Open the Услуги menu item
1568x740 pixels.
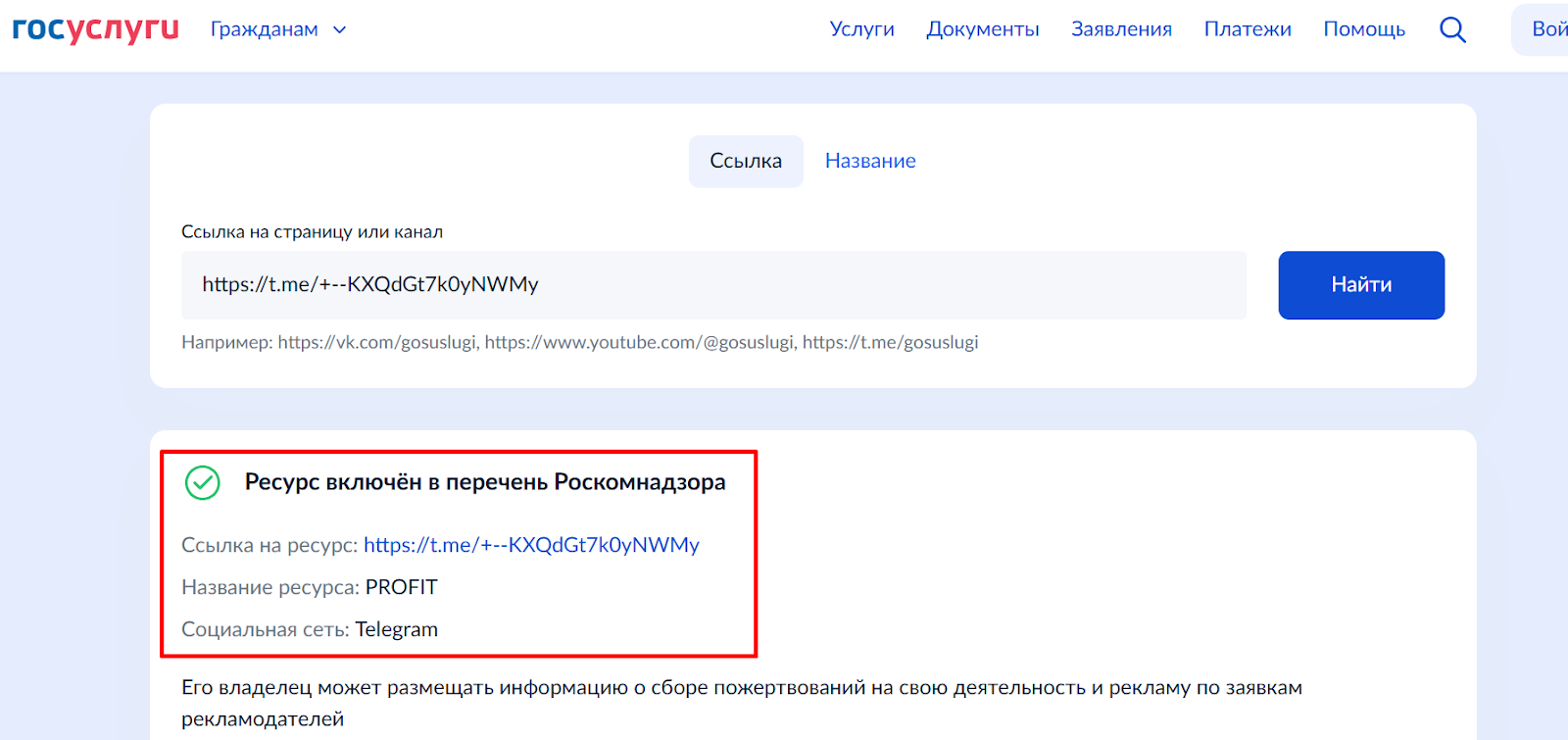point(861,29)
